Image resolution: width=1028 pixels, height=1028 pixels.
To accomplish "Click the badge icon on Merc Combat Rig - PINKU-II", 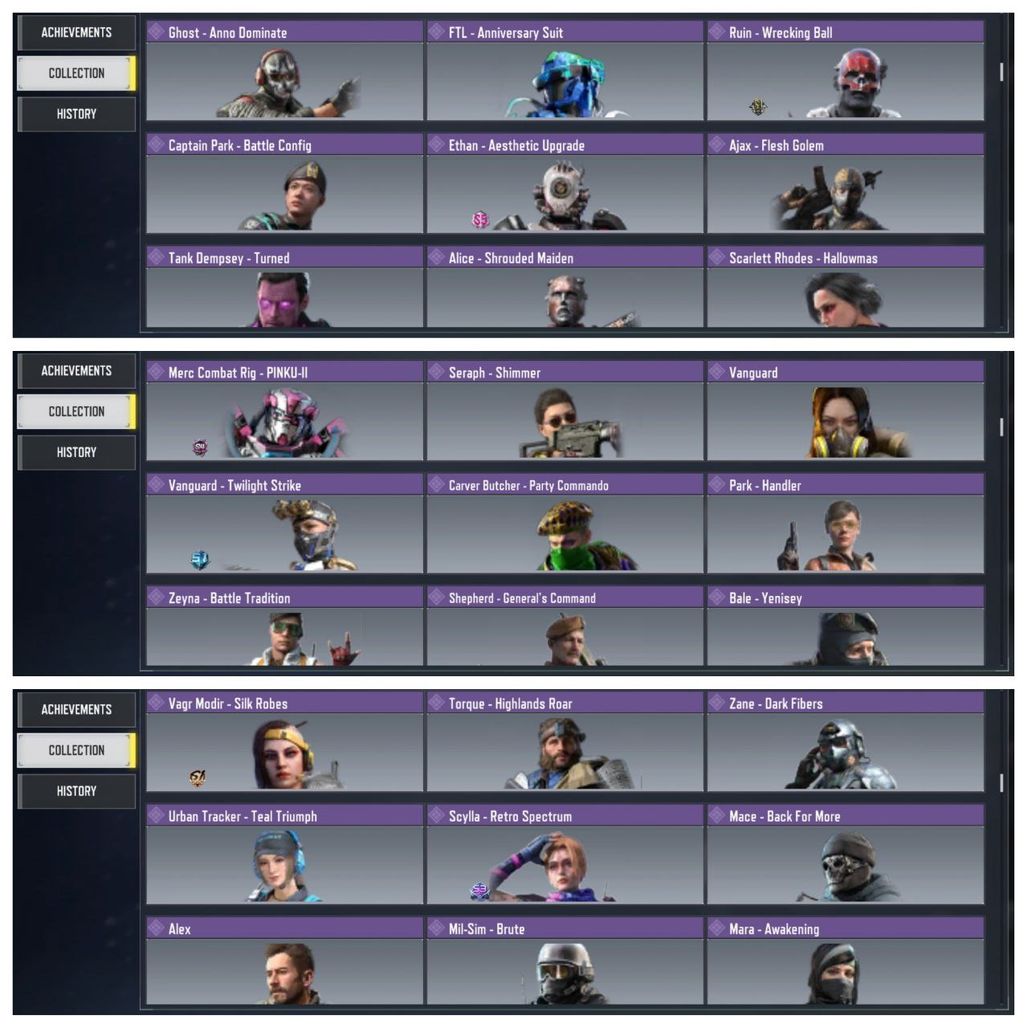I will 200,447.
